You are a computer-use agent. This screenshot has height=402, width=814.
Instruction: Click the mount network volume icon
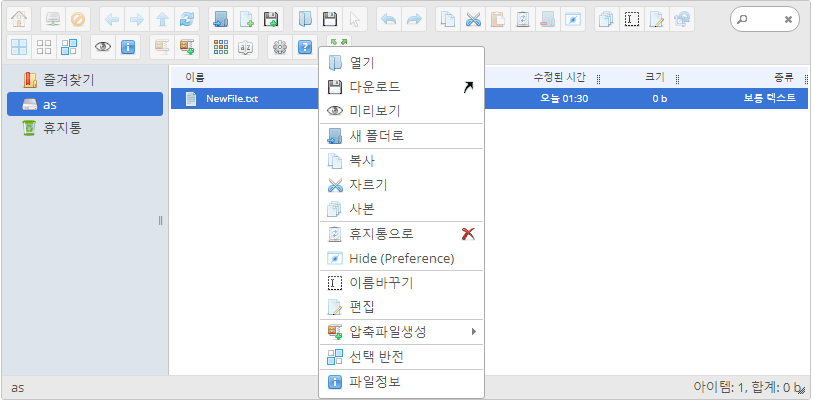(x=53, y=20)
